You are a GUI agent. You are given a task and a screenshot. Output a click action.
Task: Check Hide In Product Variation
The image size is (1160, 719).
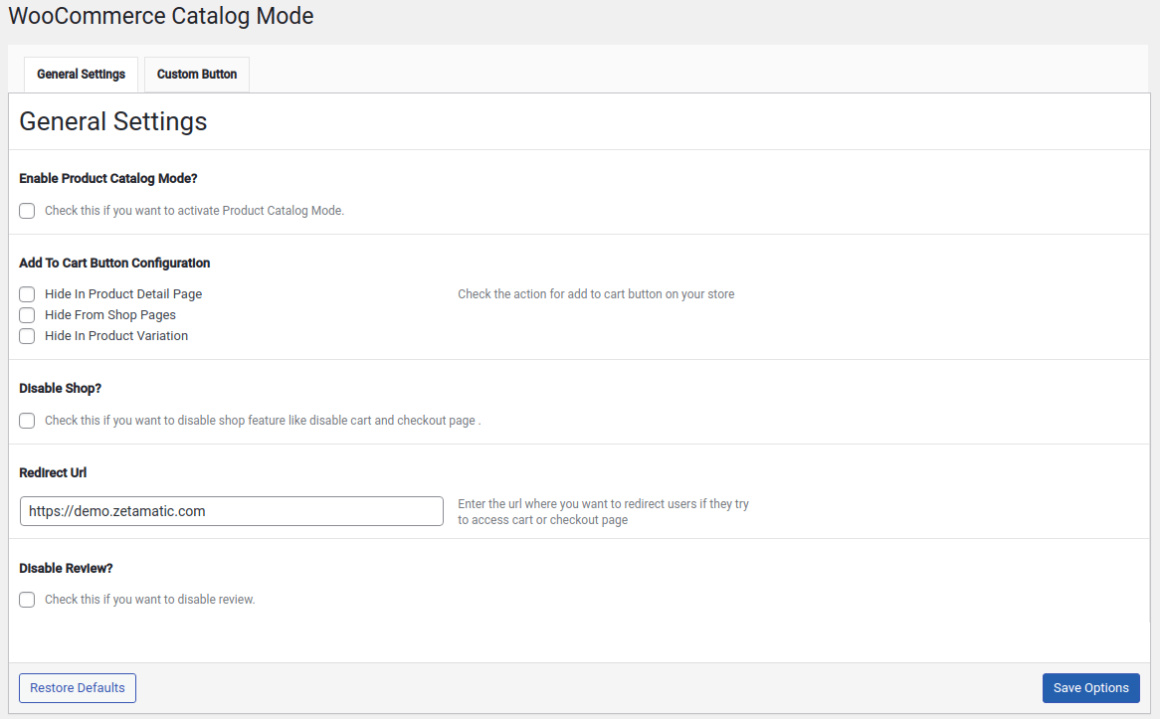click(x=26, y=335)
